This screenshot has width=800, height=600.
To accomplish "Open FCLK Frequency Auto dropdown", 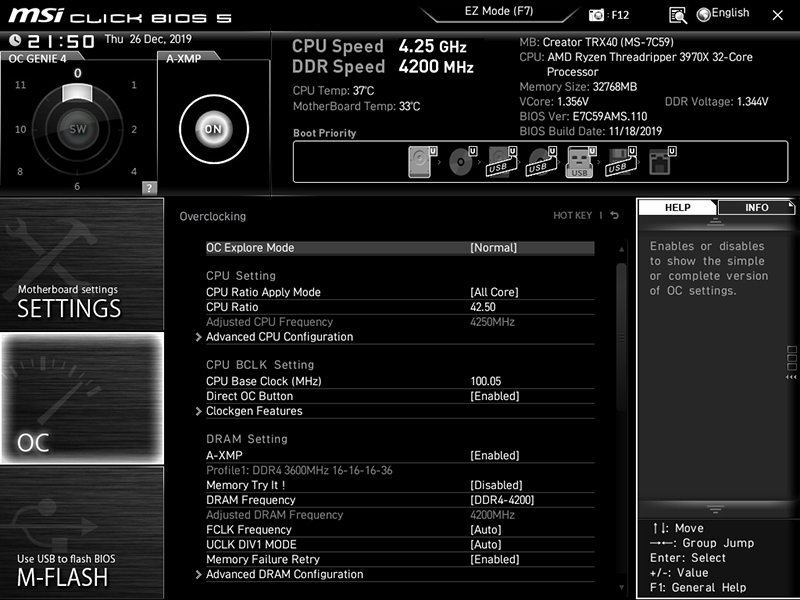I will coord(486,530).
